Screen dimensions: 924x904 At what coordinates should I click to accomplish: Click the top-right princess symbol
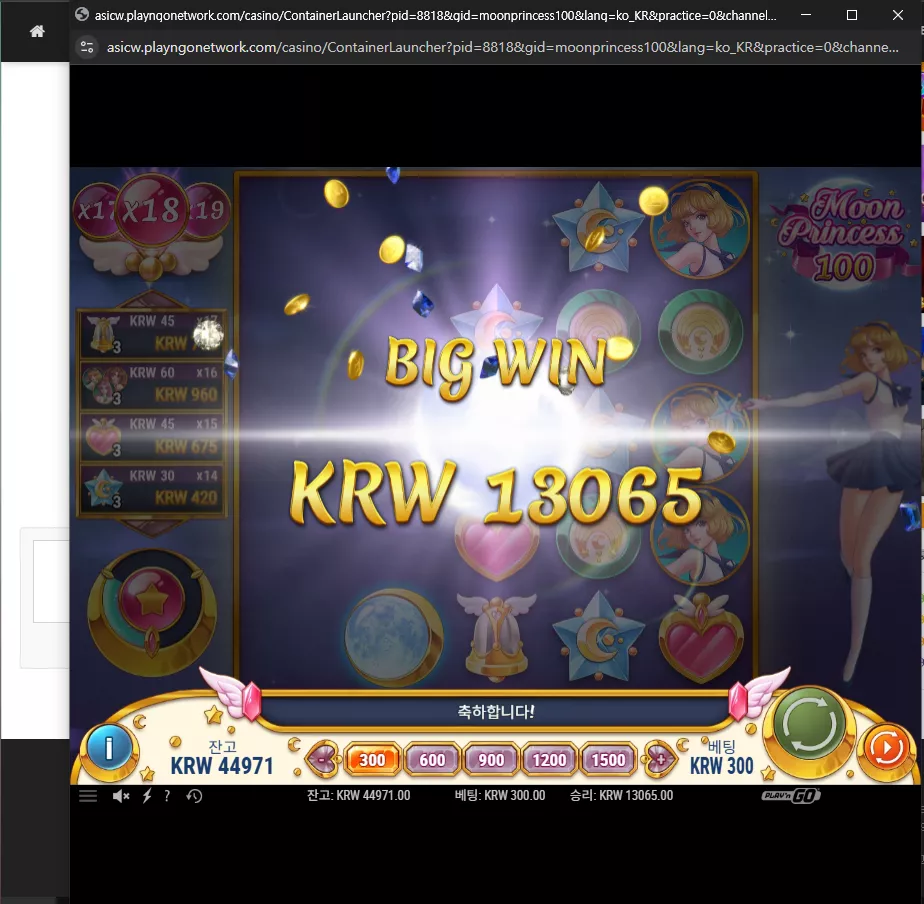(x=699, y=229)
